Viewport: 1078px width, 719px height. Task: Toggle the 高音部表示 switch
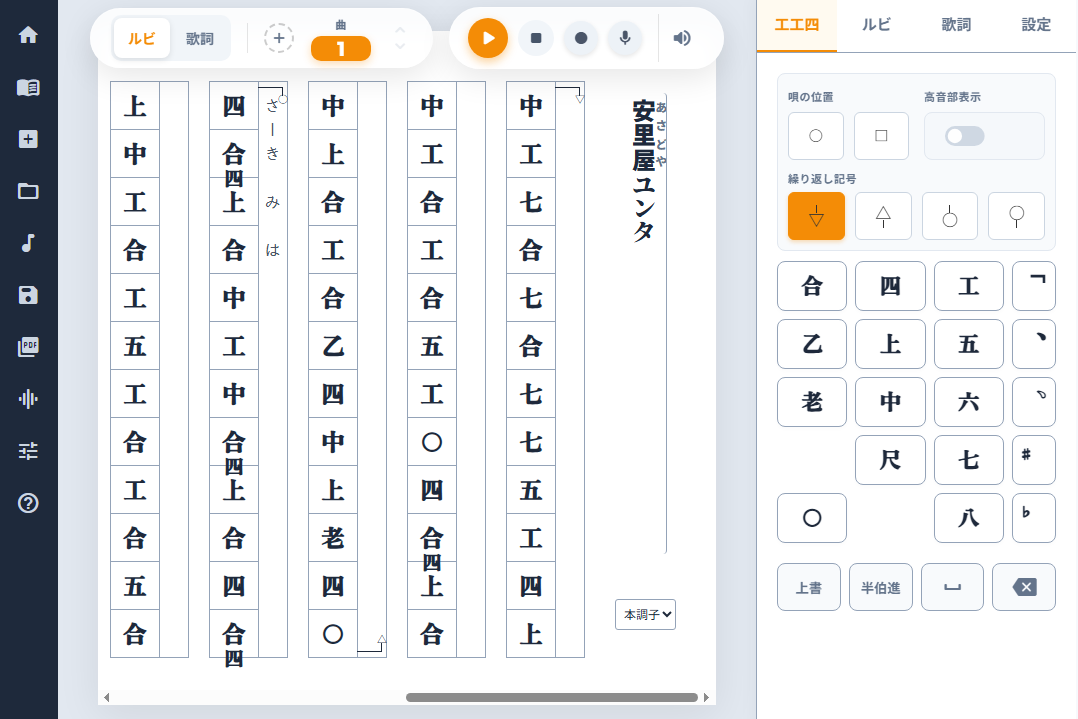[x=965, y=136]
